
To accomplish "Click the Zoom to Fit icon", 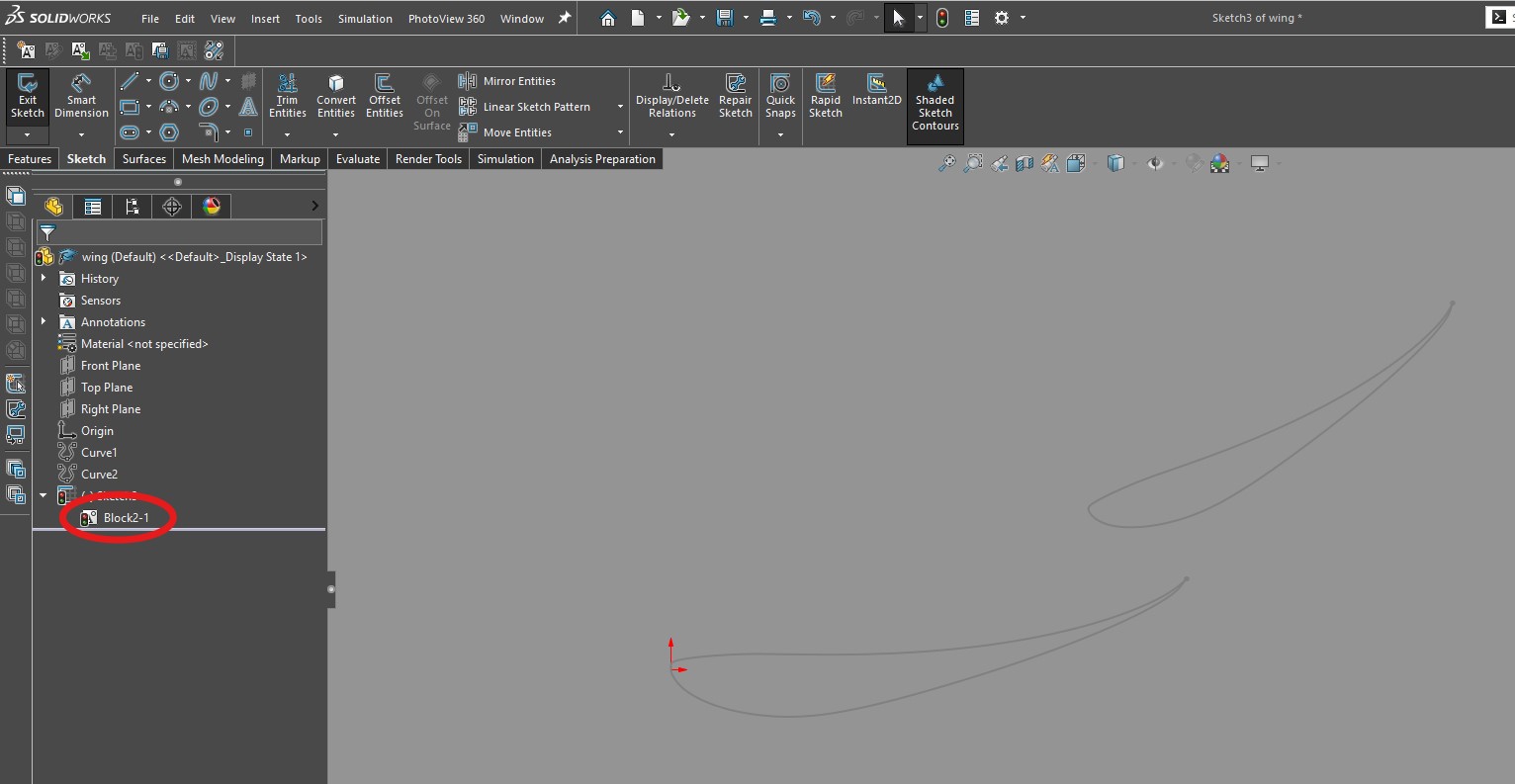I will pos(947,164).
